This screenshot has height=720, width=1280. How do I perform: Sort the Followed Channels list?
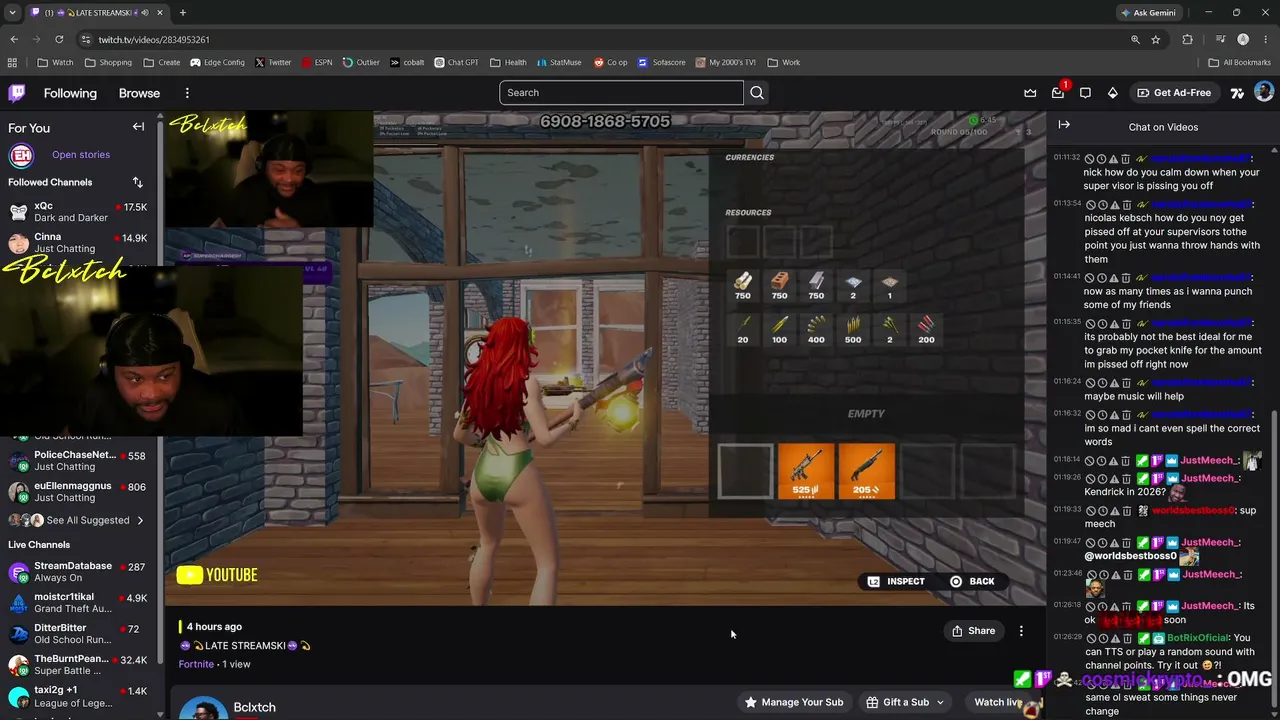pyautogui.click(x=138, y=182)
